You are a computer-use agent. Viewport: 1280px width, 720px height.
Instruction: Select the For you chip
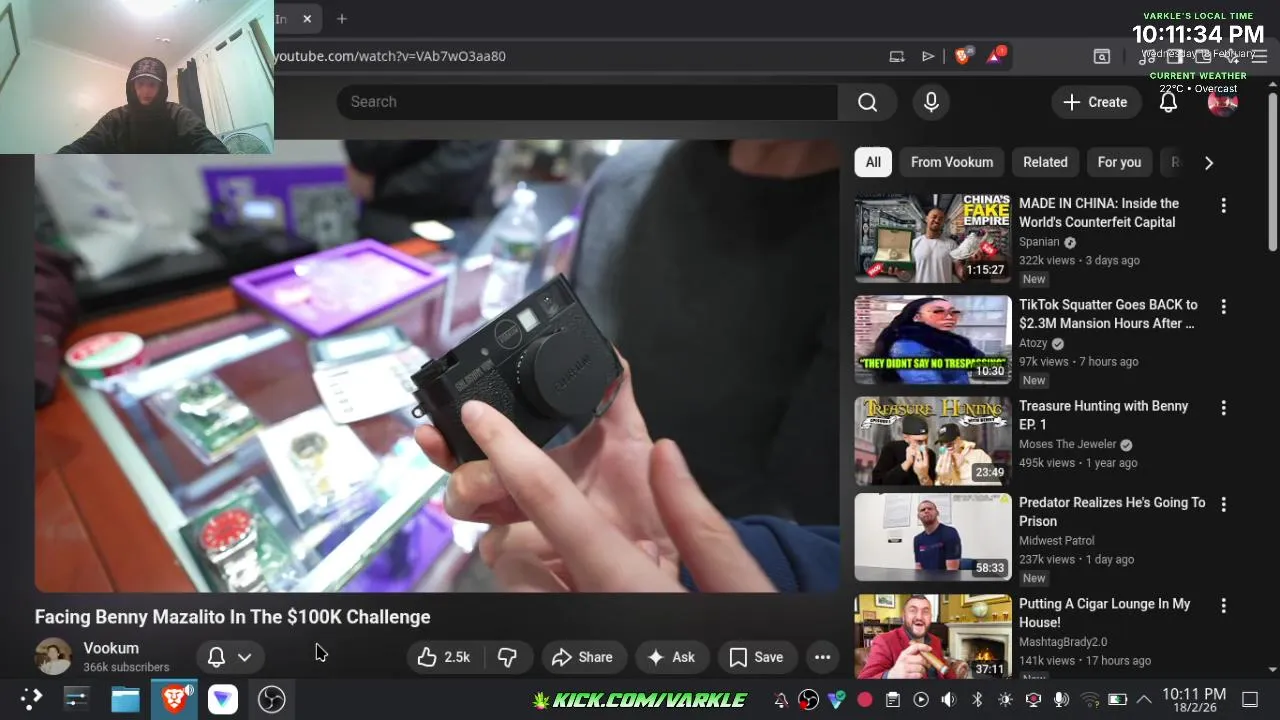point(1119,162)
